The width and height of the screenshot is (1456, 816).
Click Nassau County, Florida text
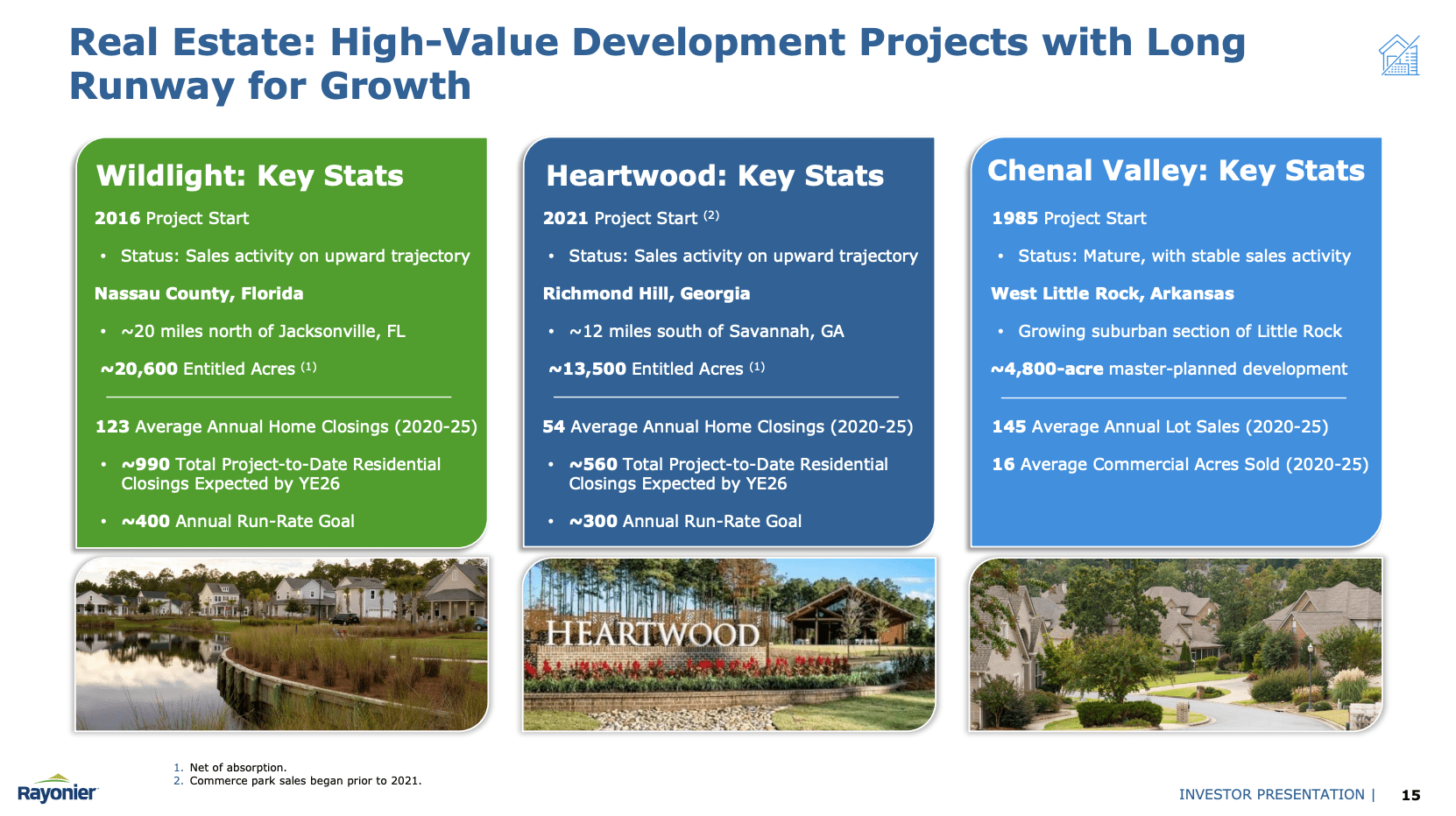point(199,293)
